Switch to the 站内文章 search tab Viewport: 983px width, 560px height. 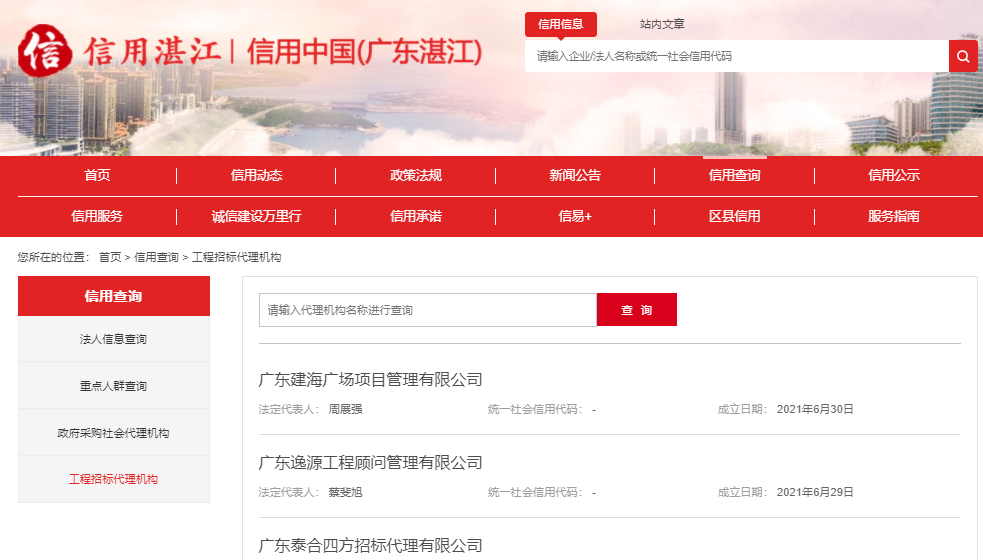662,24
